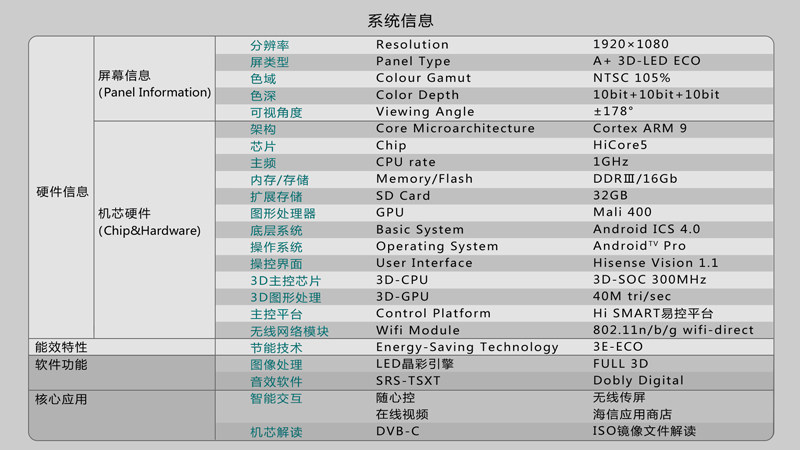Viewport: 800px width, 450px height.
Task: Select the Basic System text
Action: pyautogui.click(x=420, y=230)
